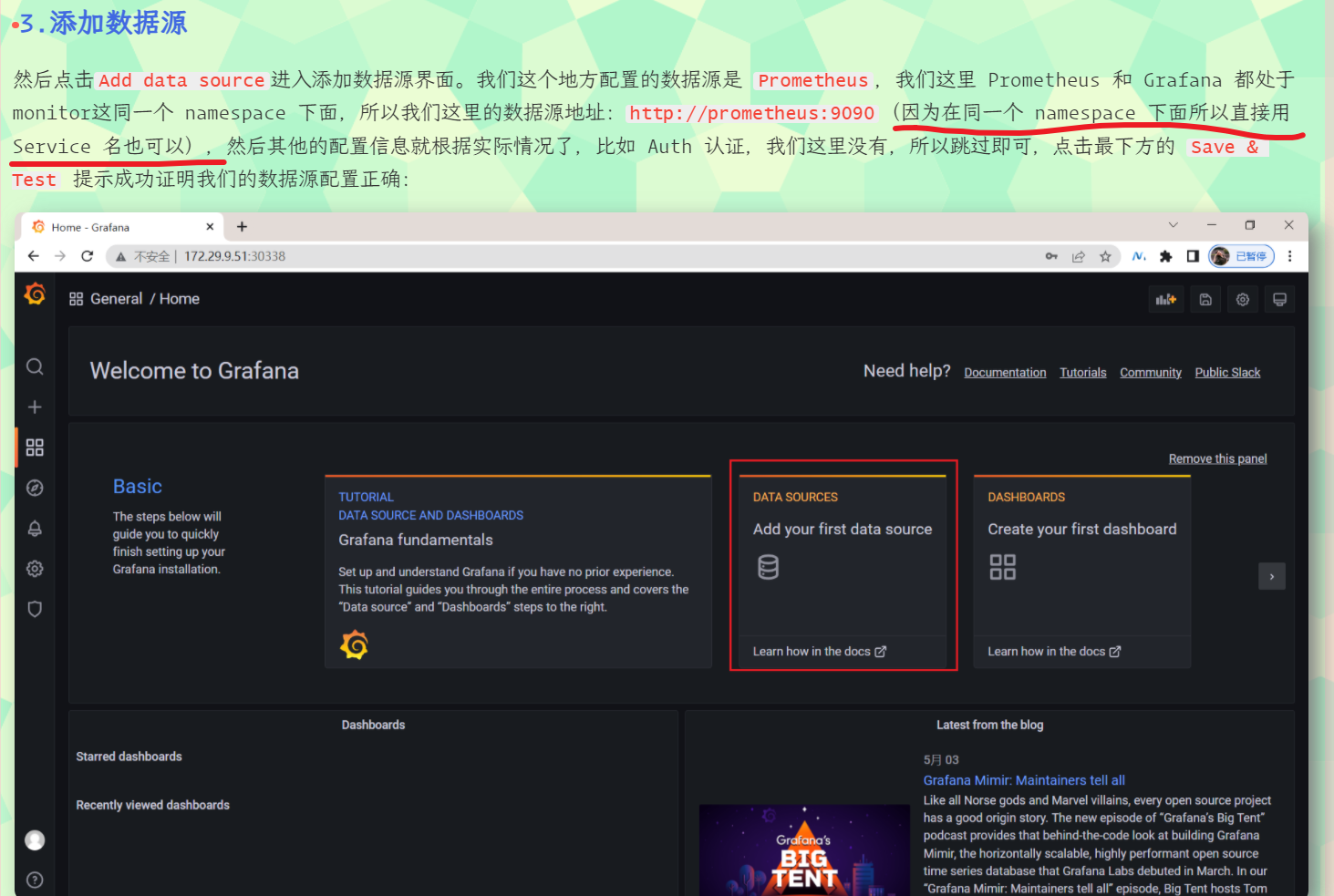1334x896 pixels.
Task: Click the data source database icon
Action: pyautogui.click(x=769, y=567)
